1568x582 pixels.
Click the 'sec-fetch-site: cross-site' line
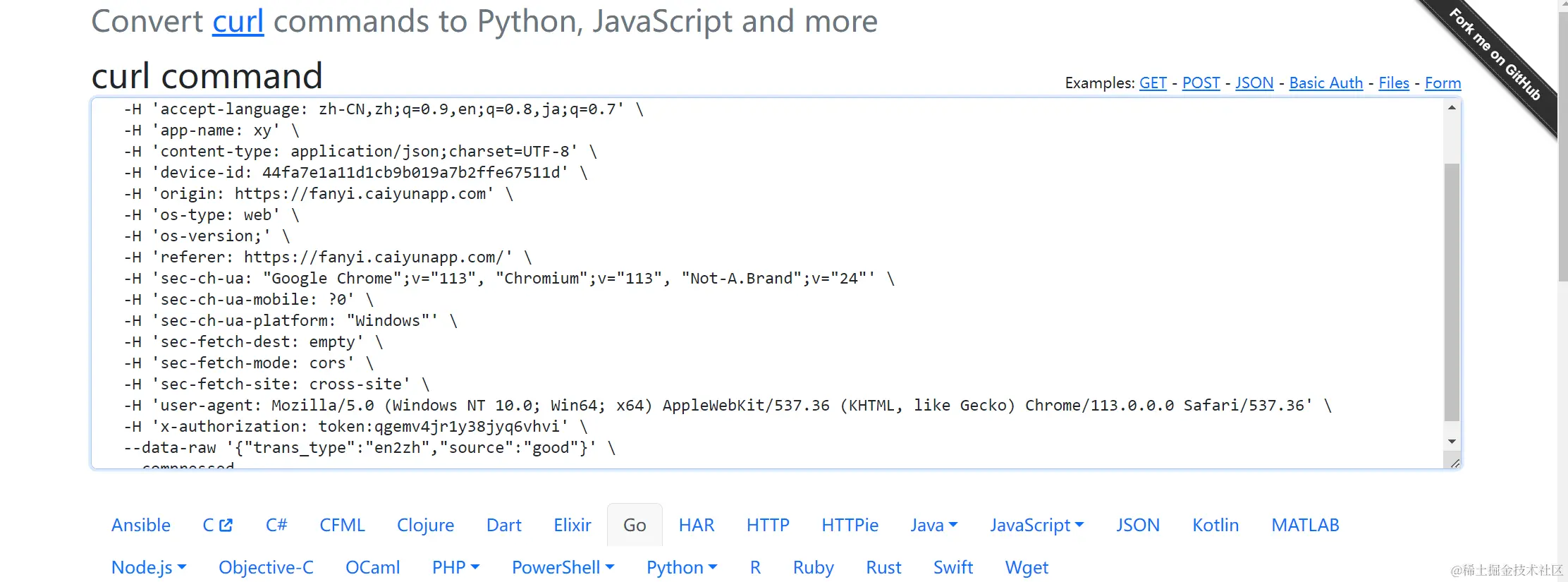277,384
